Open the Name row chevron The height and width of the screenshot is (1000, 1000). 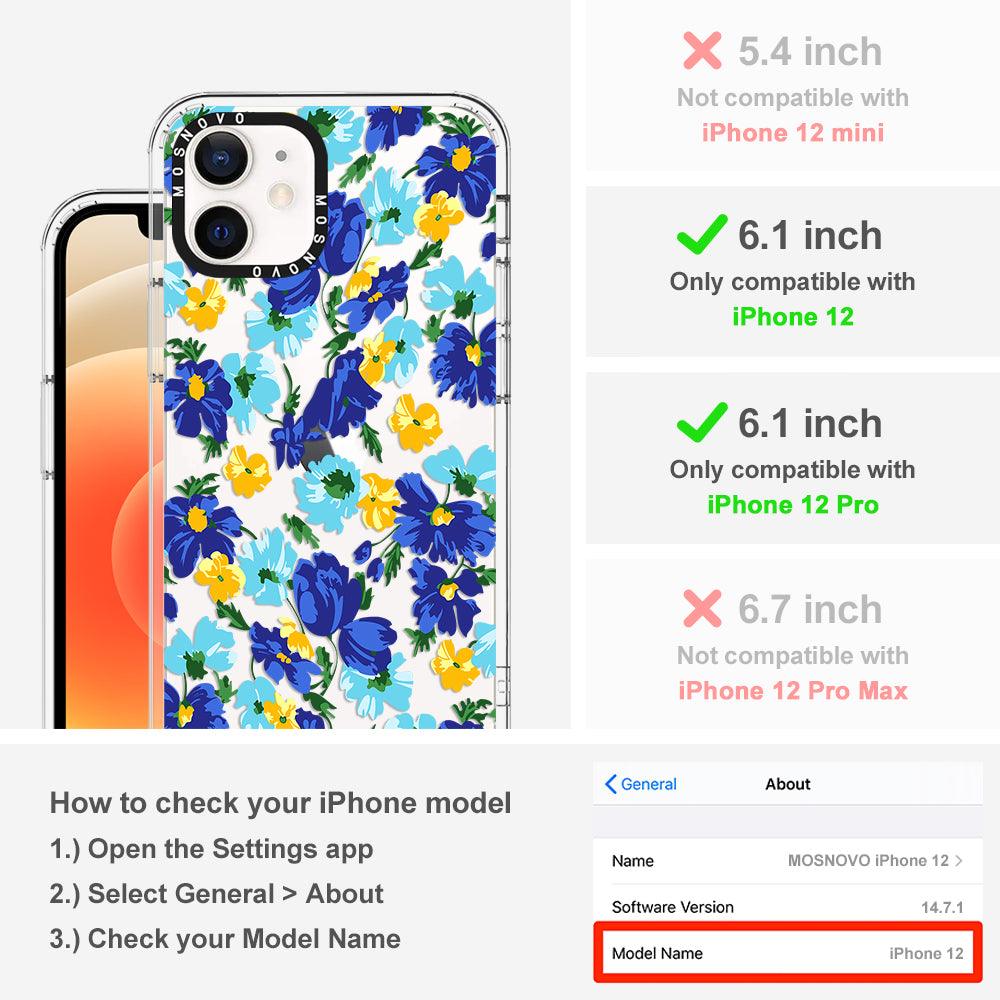pos(959,860)
